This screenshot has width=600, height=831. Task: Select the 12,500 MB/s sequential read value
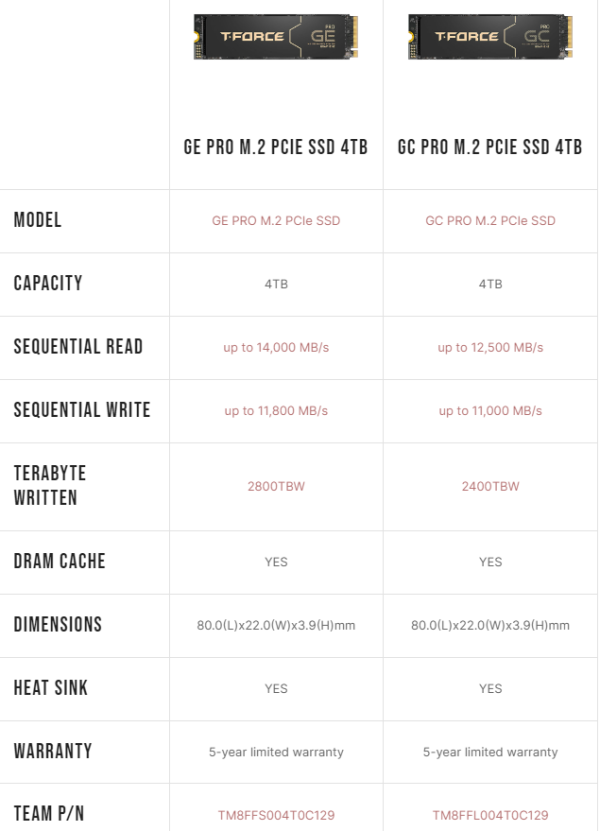(490, 347)
